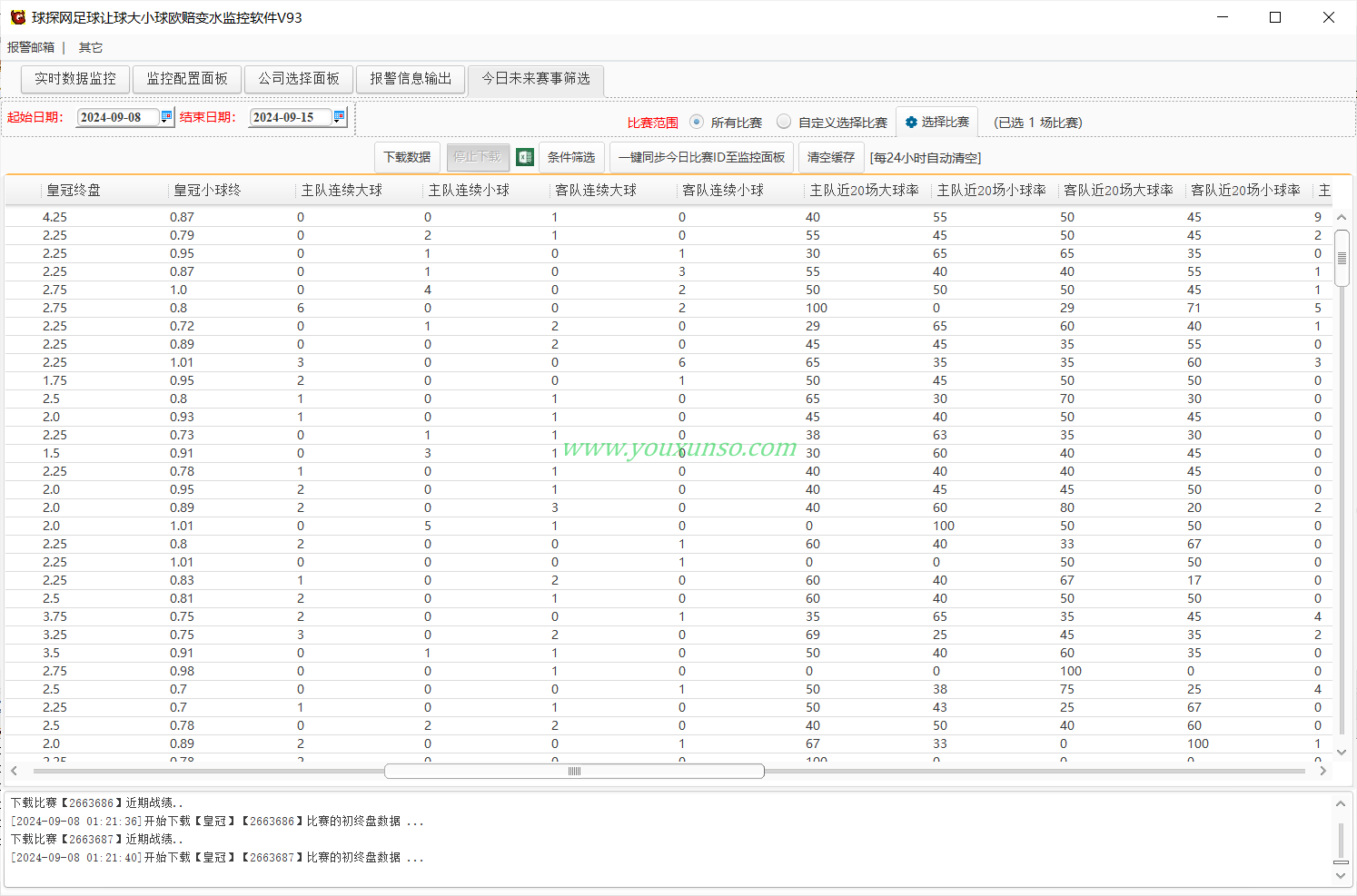Image resolution: width=1357 pixels, height=896 pixels.
Task: Click the 已选 1 场比赛 label
Action: (1037, 123)
